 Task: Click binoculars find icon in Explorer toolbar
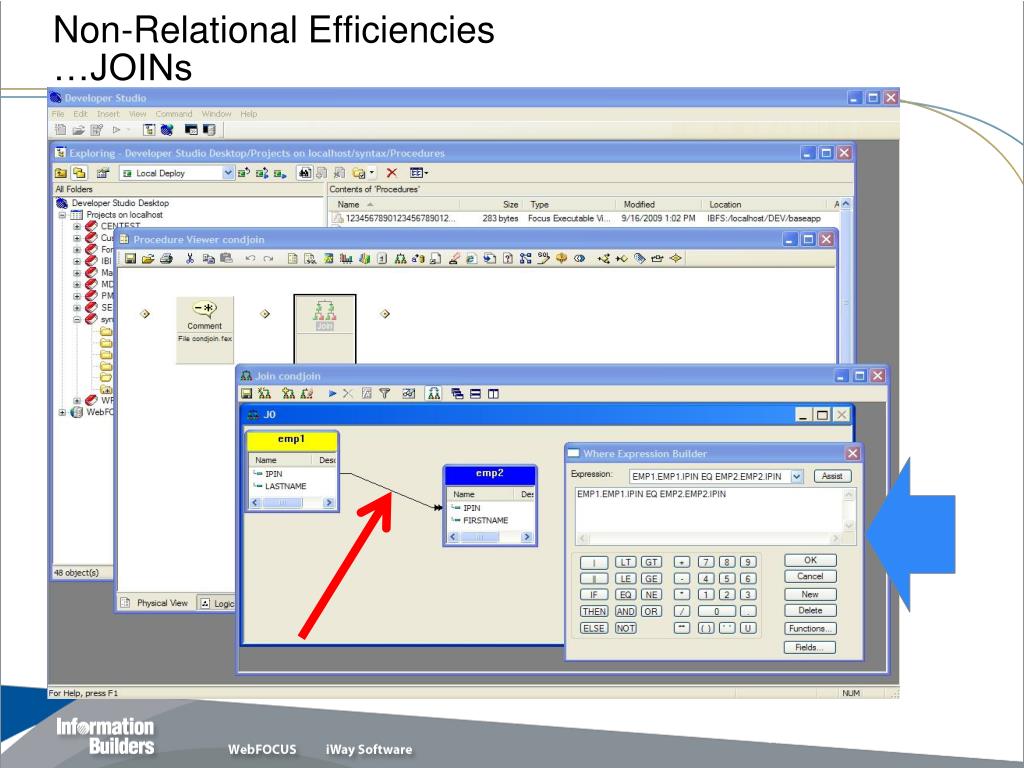pos(304,173)
